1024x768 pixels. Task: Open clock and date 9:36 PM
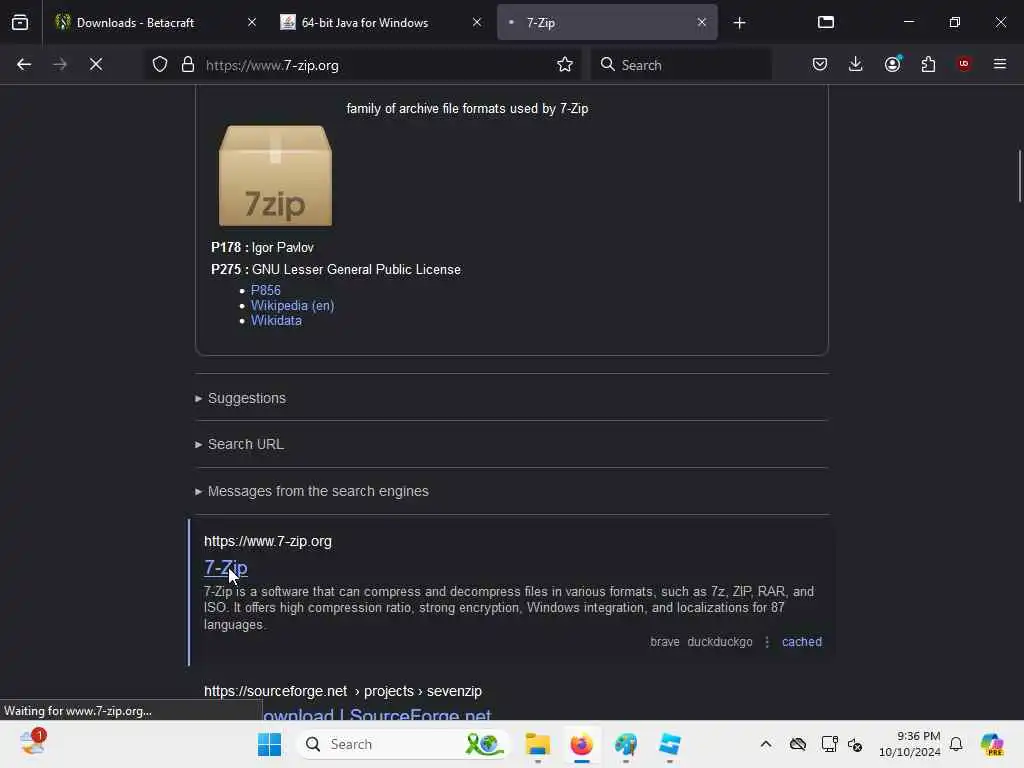pos(910,744)
